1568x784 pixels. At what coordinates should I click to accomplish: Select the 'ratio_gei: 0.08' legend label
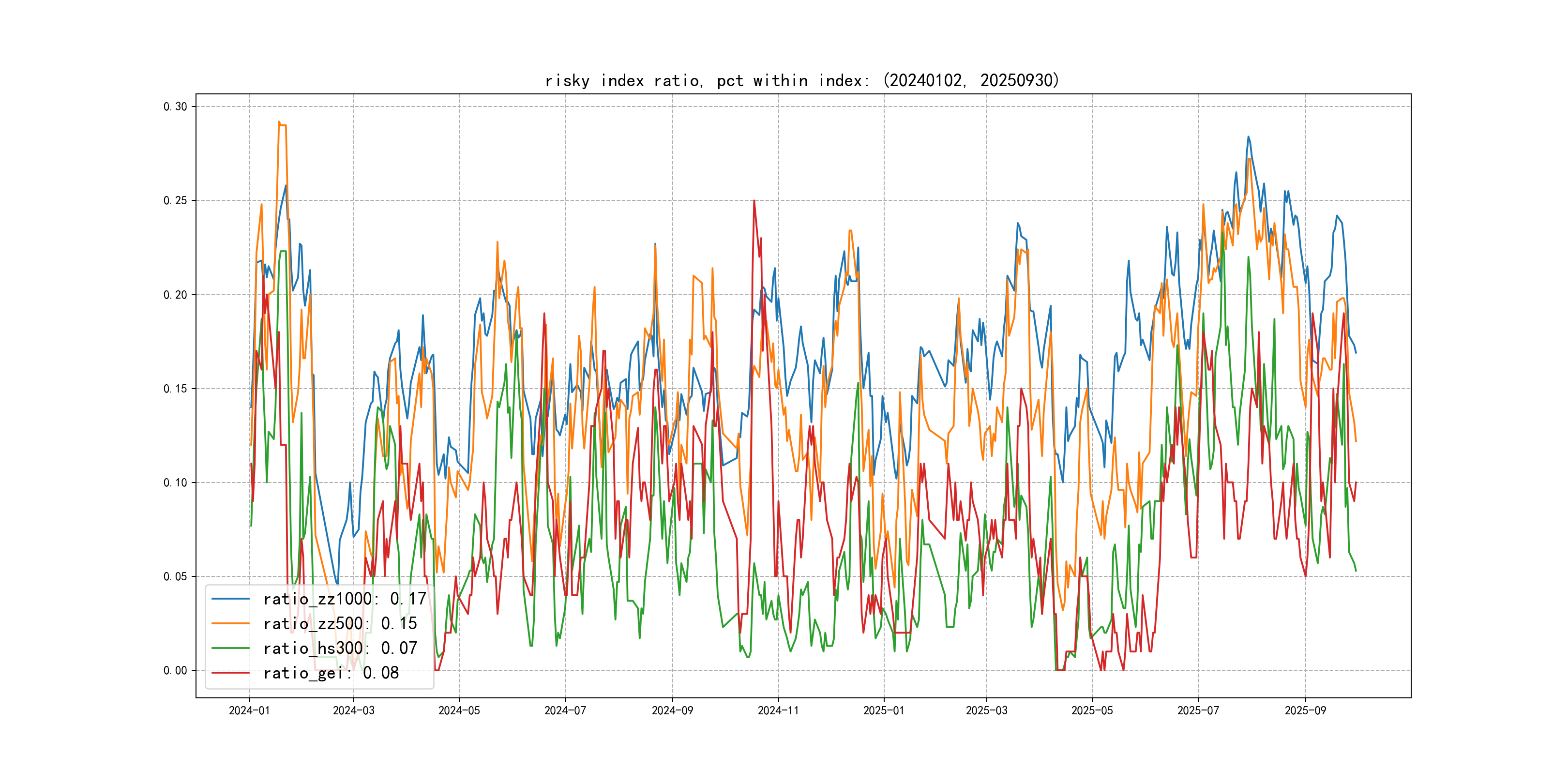coord(331,673)
